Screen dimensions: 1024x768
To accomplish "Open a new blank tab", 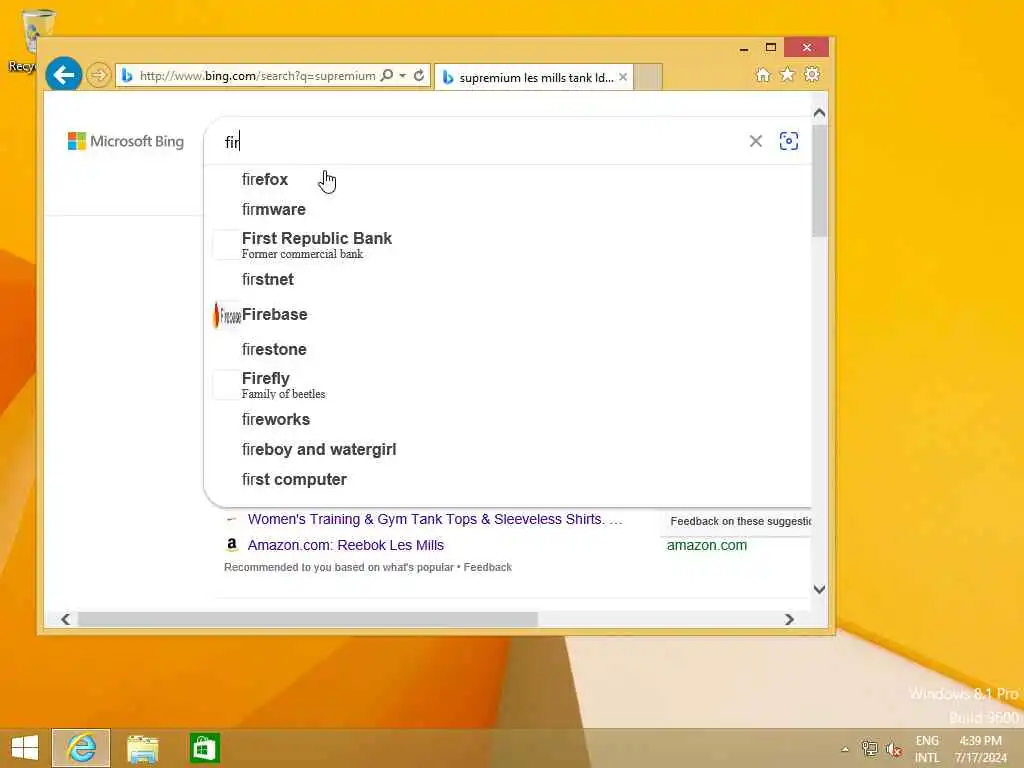I will (x=648, y=76).
